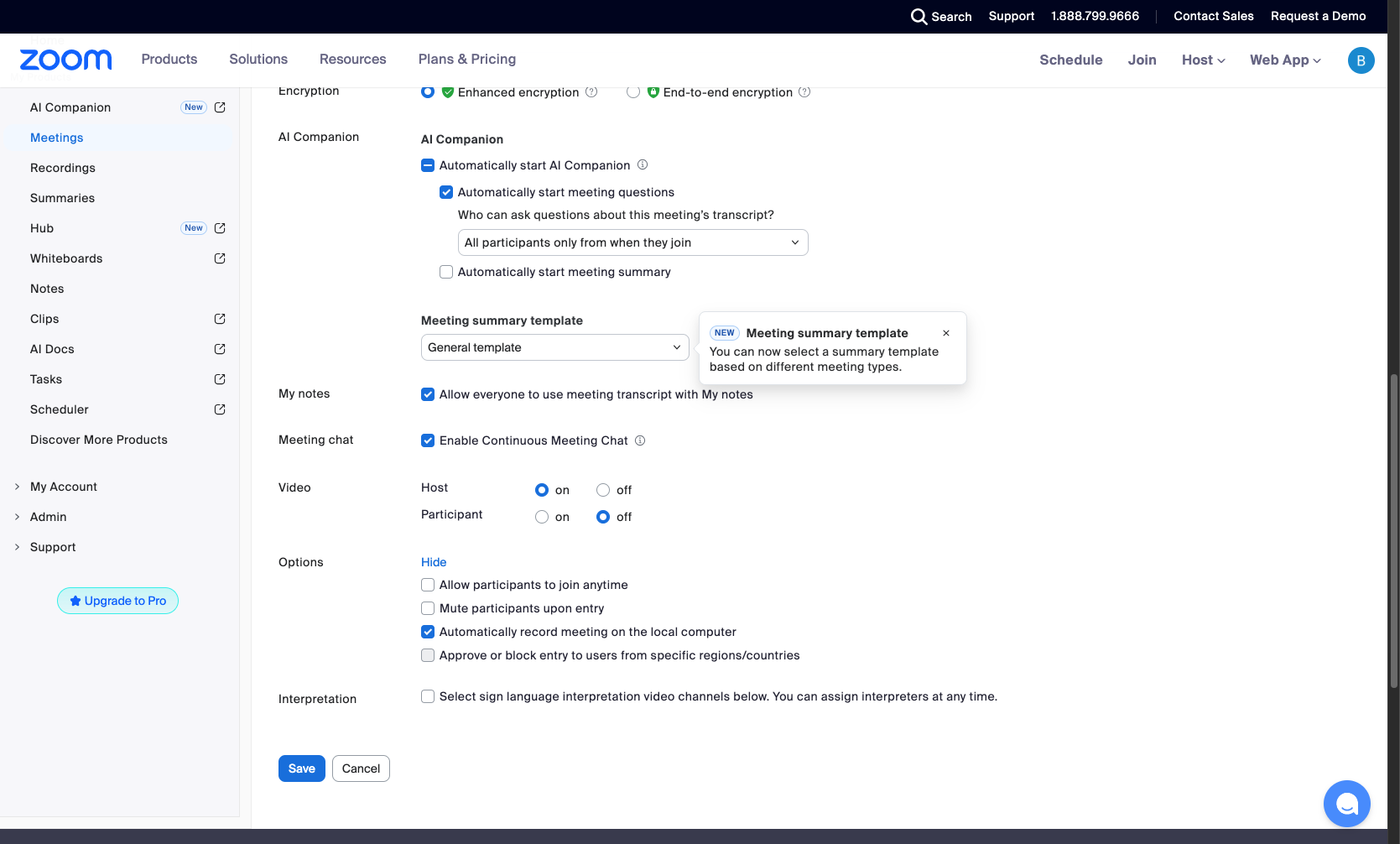Open Web App dropdown
Screen dimensions: 1400x844
[1285, 60]
